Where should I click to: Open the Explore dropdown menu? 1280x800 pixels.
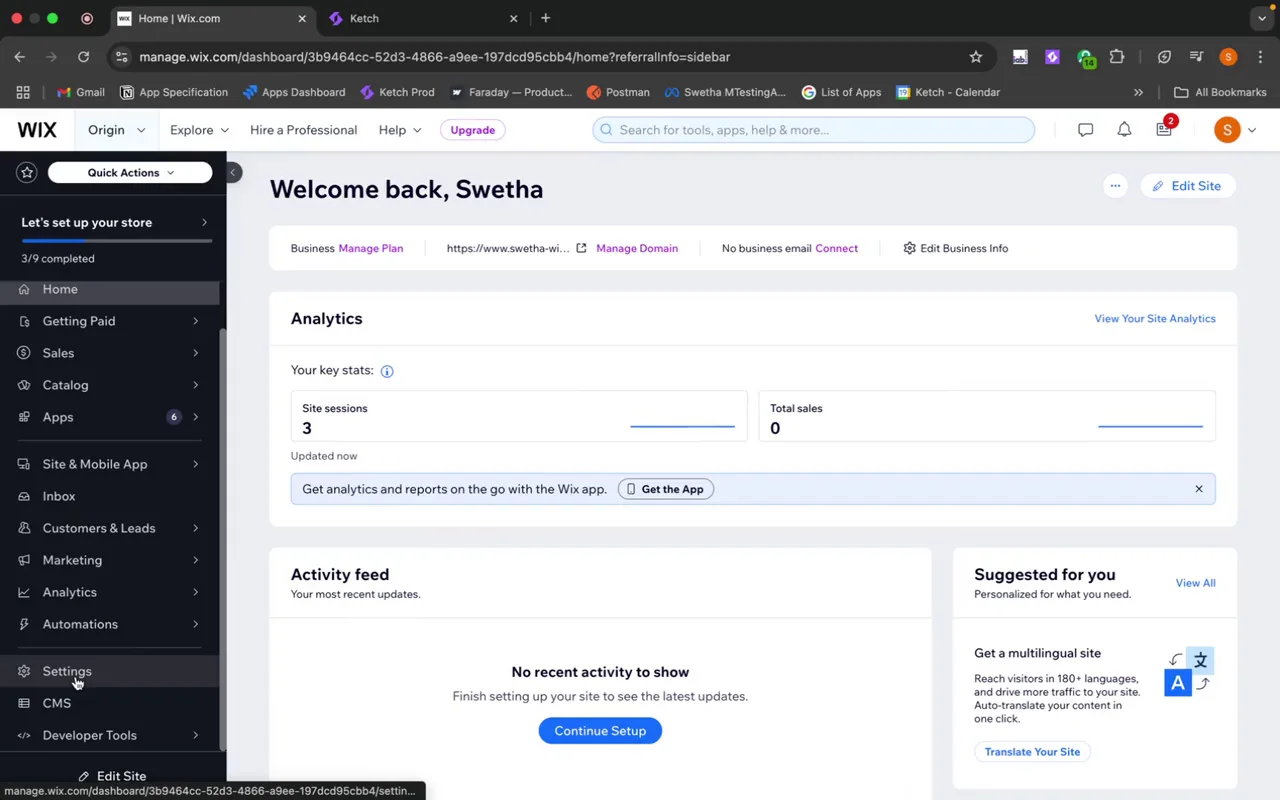click(x=199, y=130)
